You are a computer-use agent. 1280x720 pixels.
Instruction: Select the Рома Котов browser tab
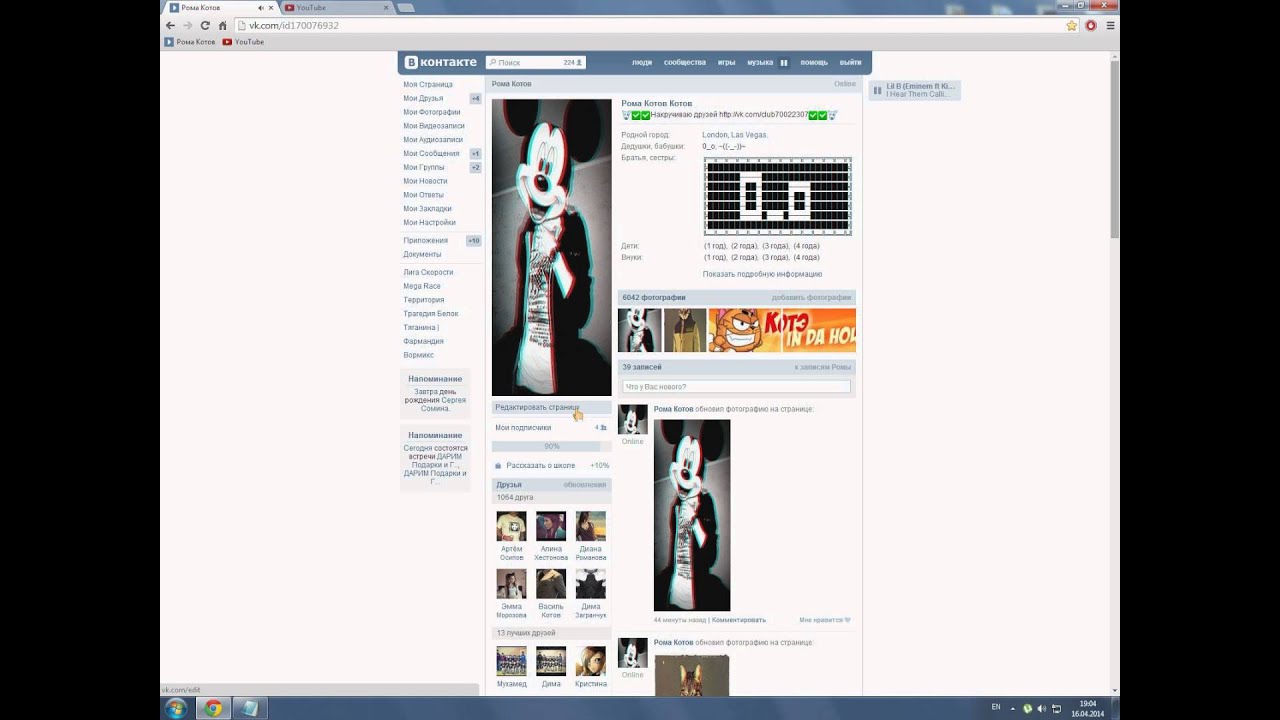click(222, 8)
